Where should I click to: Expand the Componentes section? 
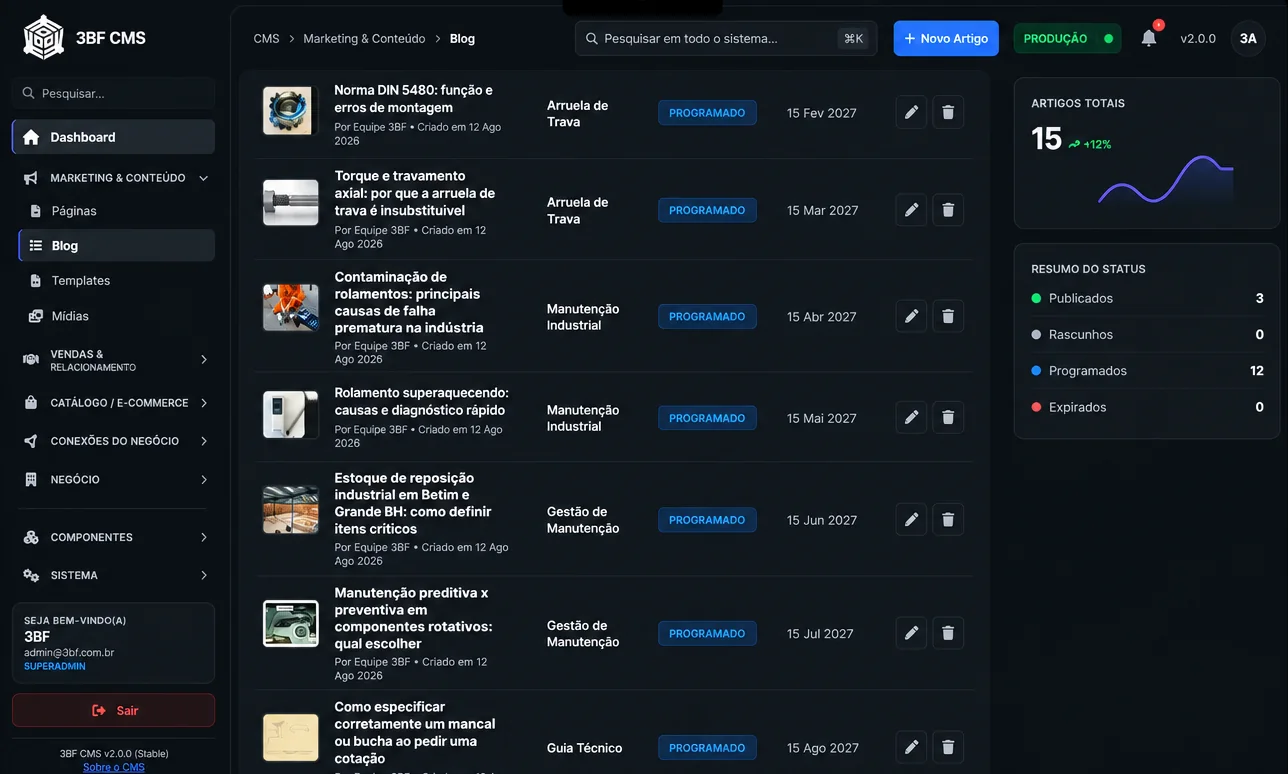(114, 537)
